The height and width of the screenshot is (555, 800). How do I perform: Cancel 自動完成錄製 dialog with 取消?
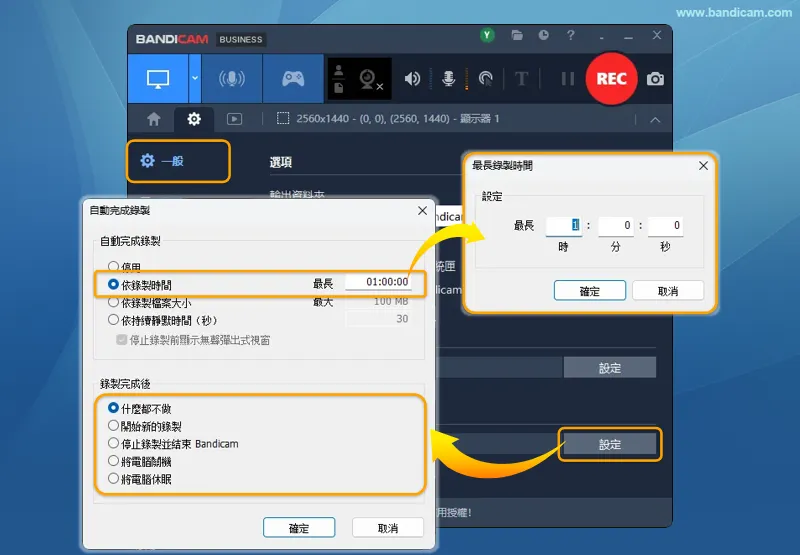pyautogui.click(x=388, y=528)
